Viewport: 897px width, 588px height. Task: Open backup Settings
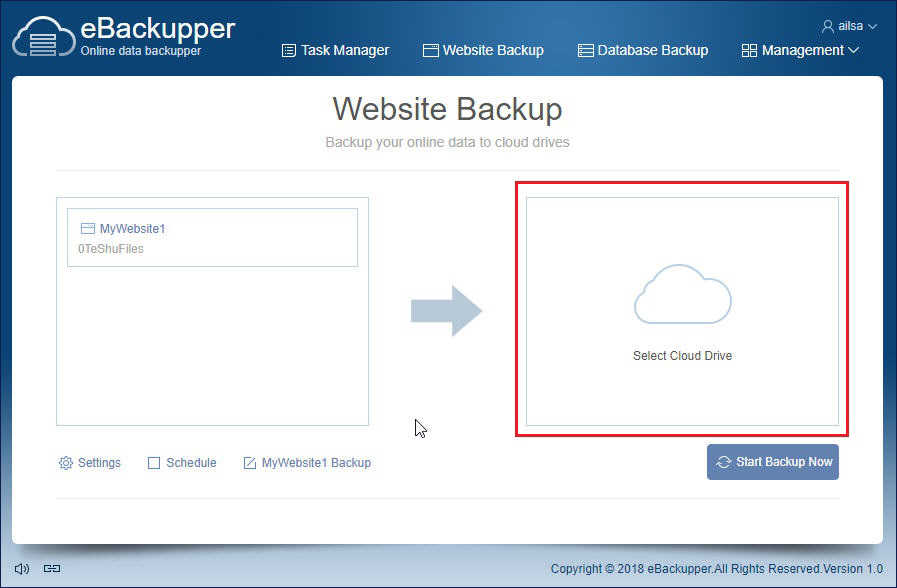click(90, 463)
